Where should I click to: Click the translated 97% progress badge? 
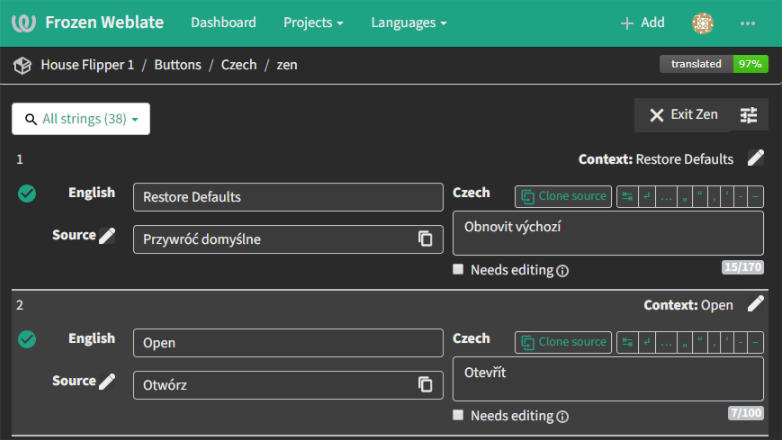714,64
